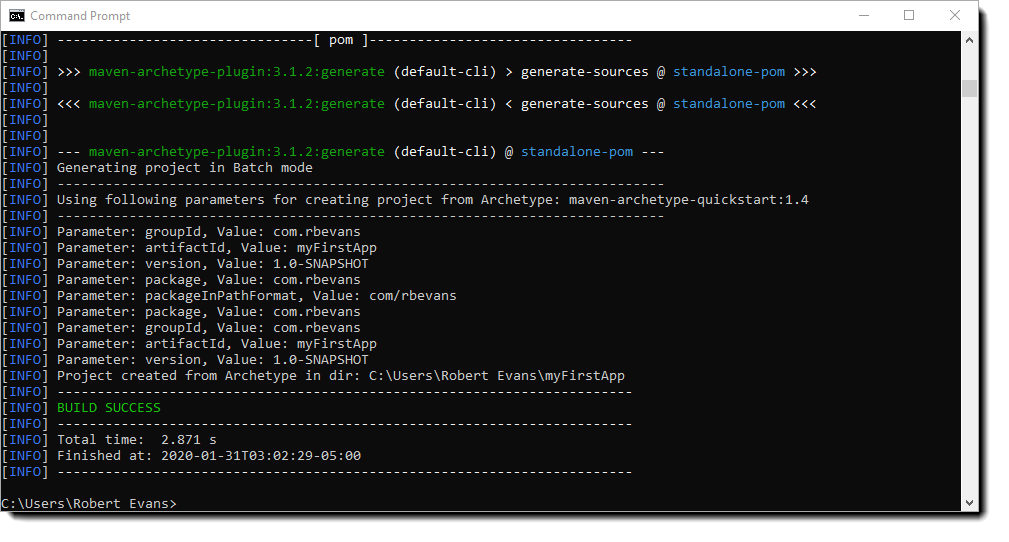Maximize the Command Prompt window
The image size is (1009, 542).
(909, 15)
